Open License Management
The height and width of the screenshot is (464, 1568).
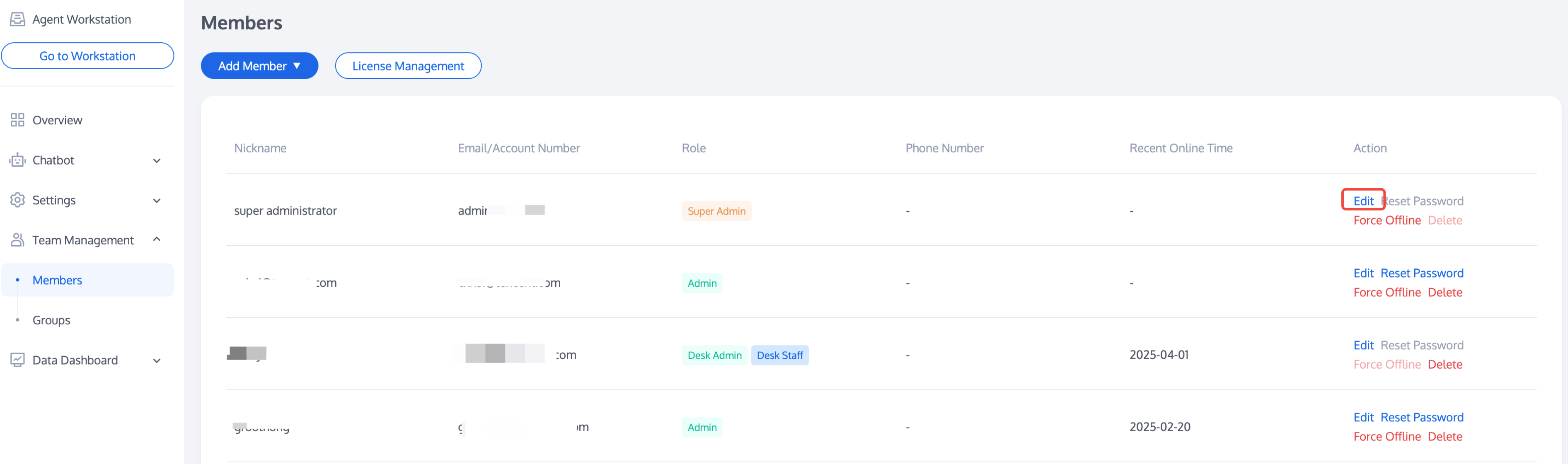(408, 66)
